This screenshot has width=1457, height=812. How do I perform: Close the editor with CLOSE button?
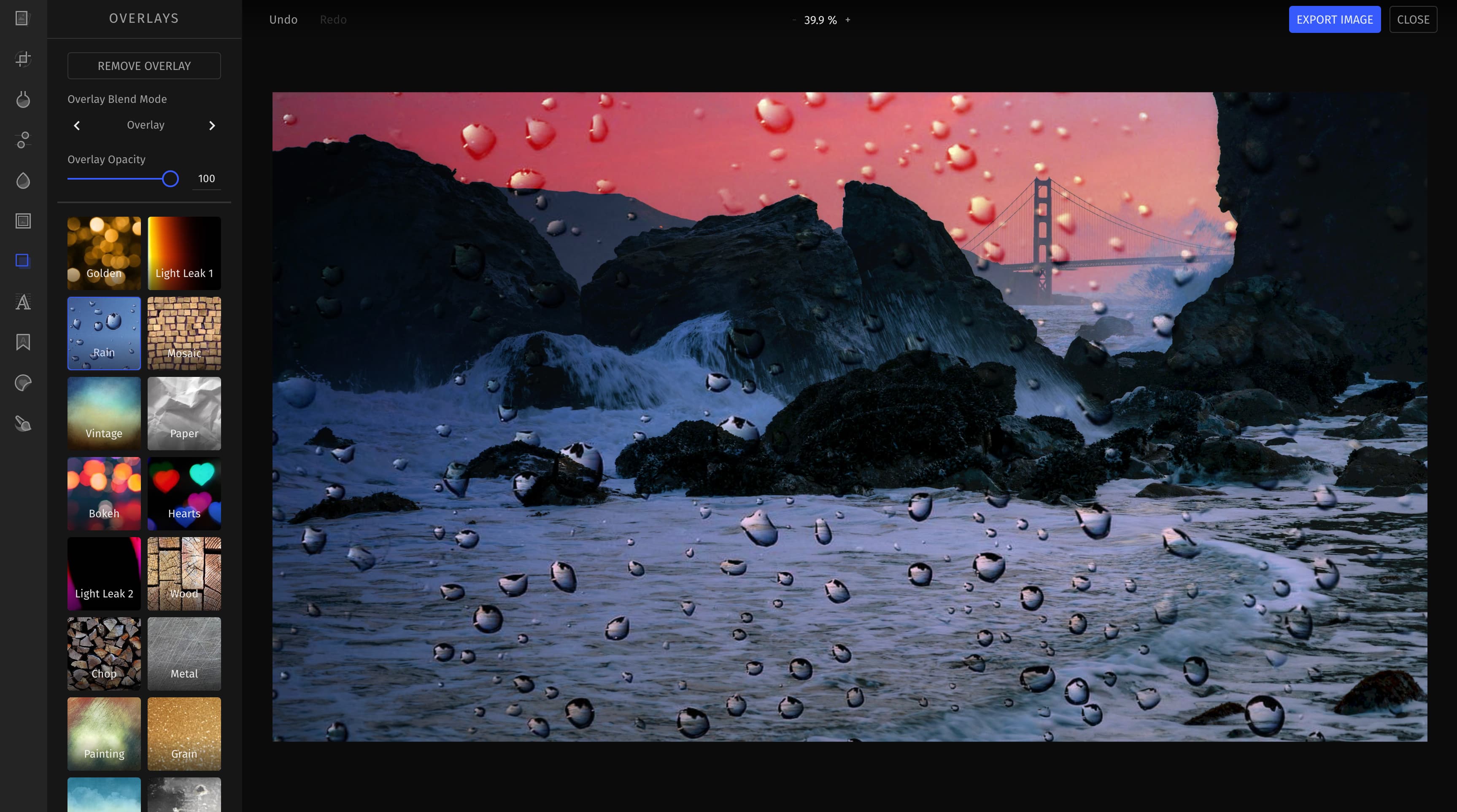[x=1414, y=20]
